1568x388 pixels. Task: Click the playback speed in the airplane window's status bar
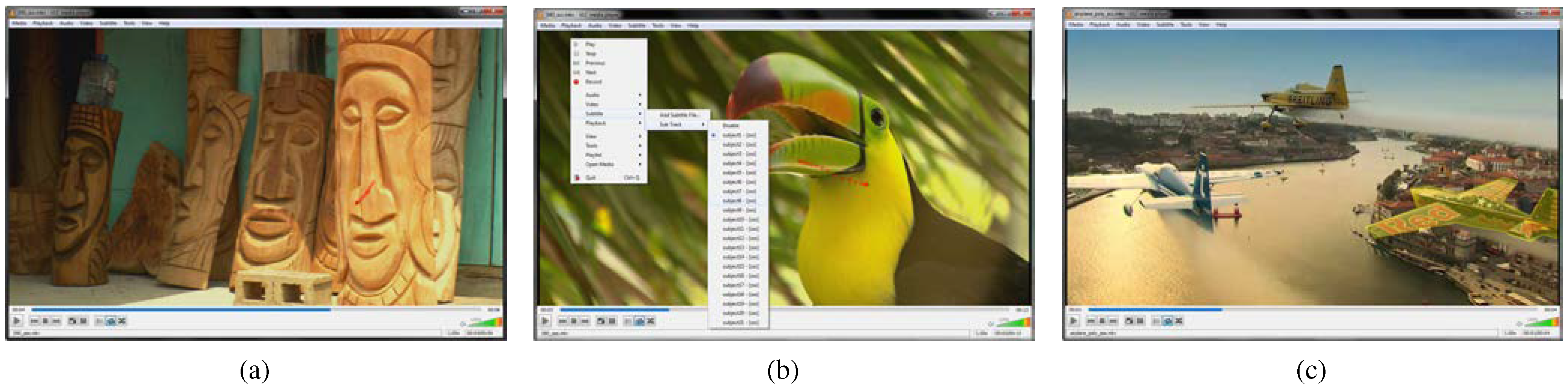(1510, 333)
